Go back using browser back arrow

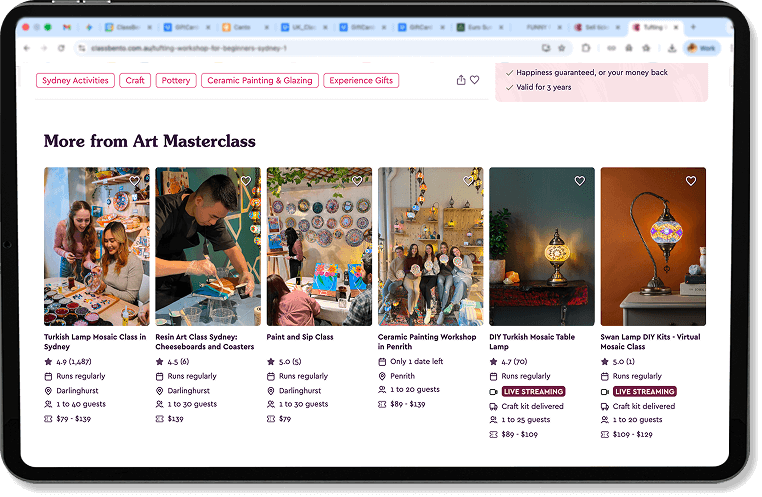(x=27, y=48)
